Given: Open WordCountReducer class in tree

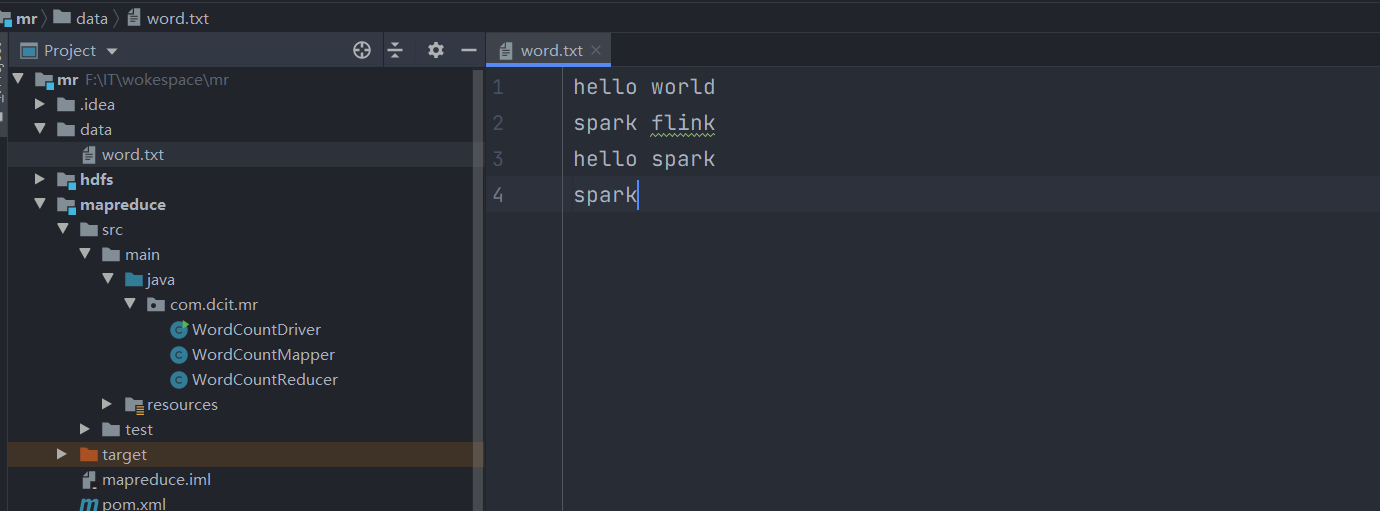Looking at the screenshot, I should click(x=265, y=379).
